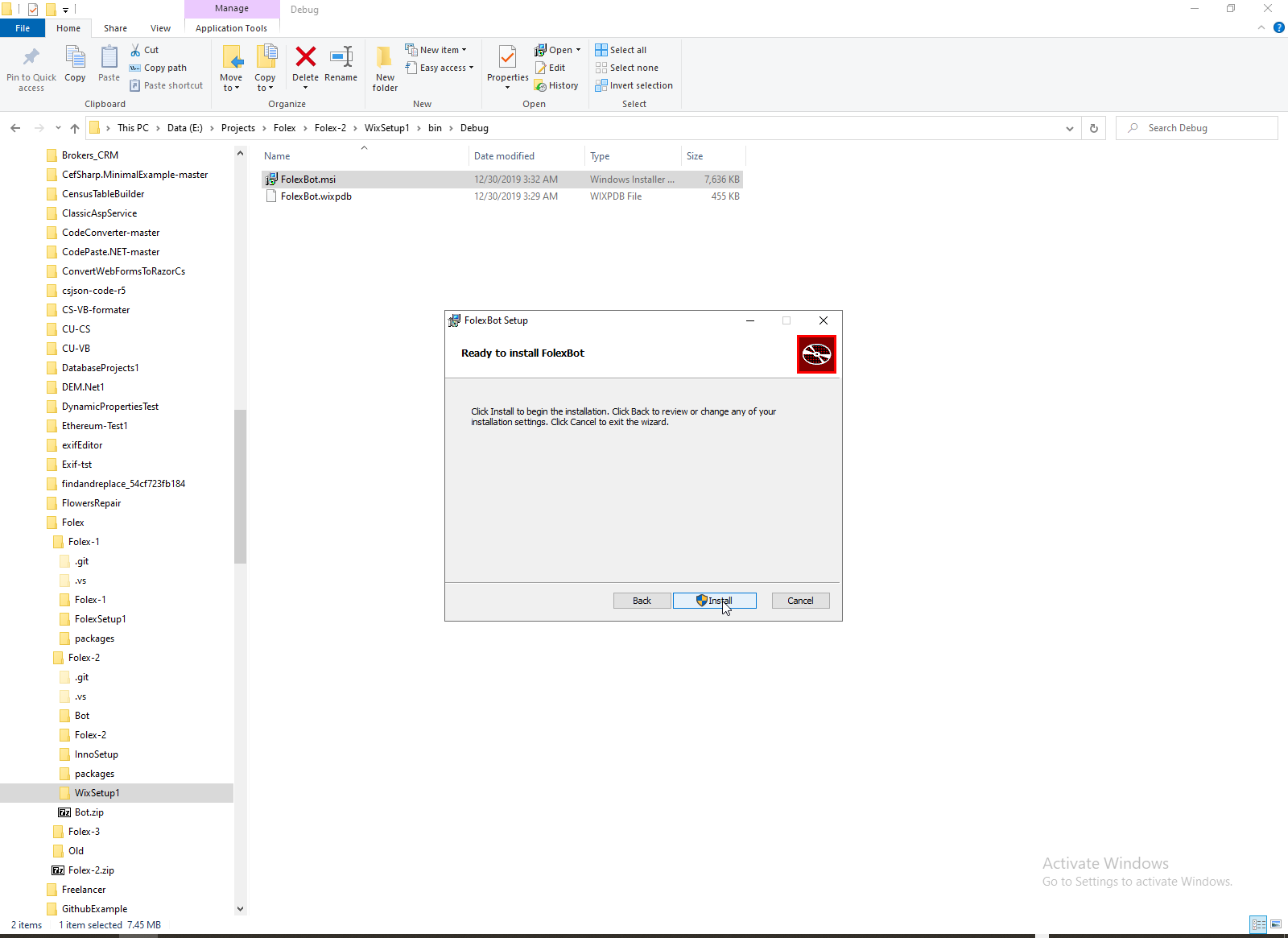
Task: Switch to the Share ribbon tab
Action: (115, 28)
